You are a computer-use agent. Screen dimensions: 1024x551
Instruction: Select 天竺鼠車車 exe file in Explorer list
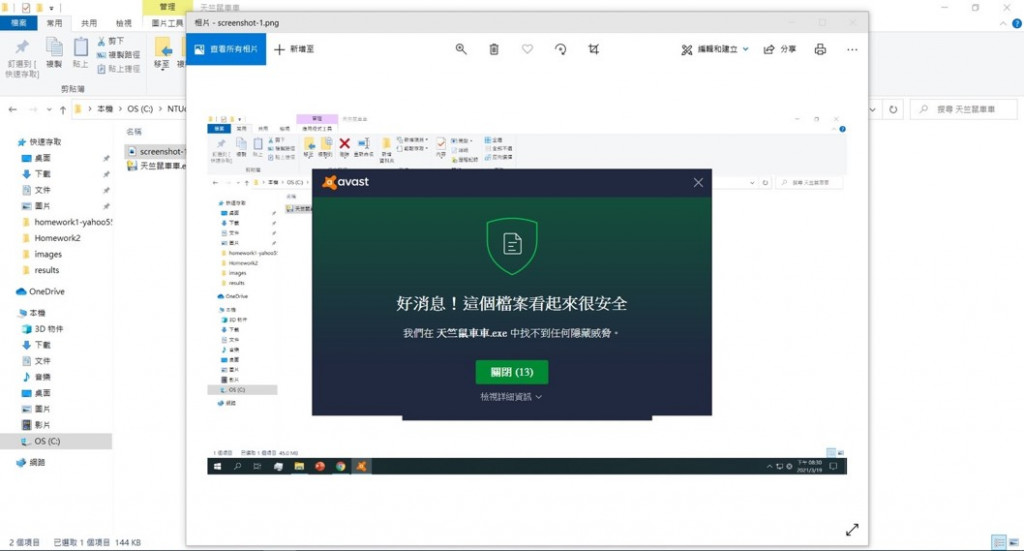tap(157, 166)
